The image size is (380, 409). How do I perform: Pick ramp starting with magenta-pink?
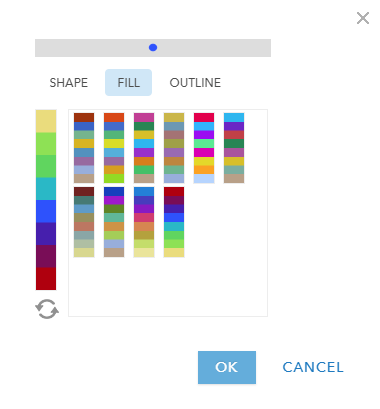(144, 148)
